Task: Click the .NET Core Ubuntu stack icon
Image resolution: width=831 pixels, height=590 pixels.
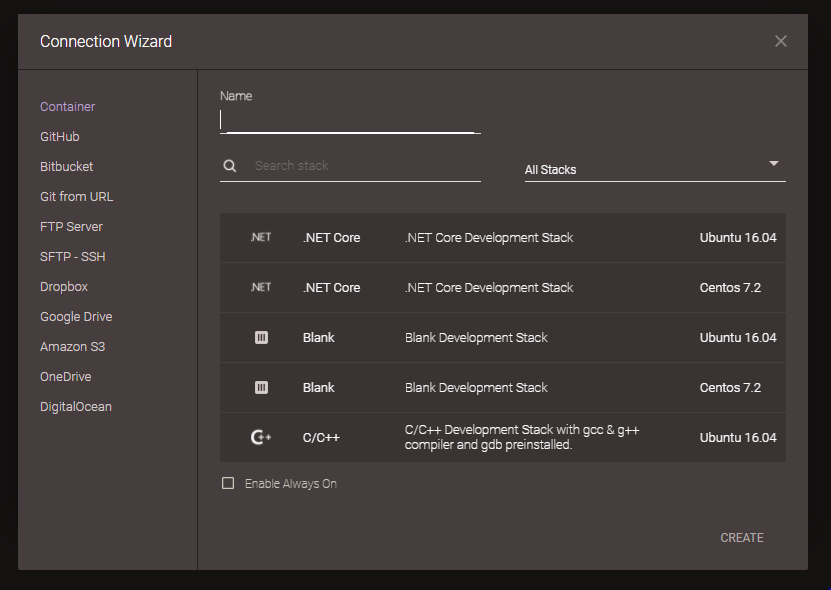Action: click(261, 237)
